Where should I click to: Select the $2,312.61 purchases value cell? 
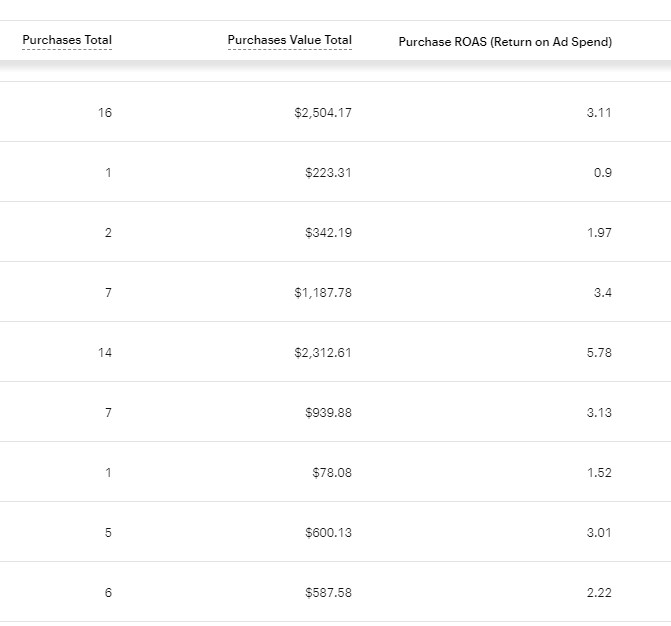pos(323,353)
